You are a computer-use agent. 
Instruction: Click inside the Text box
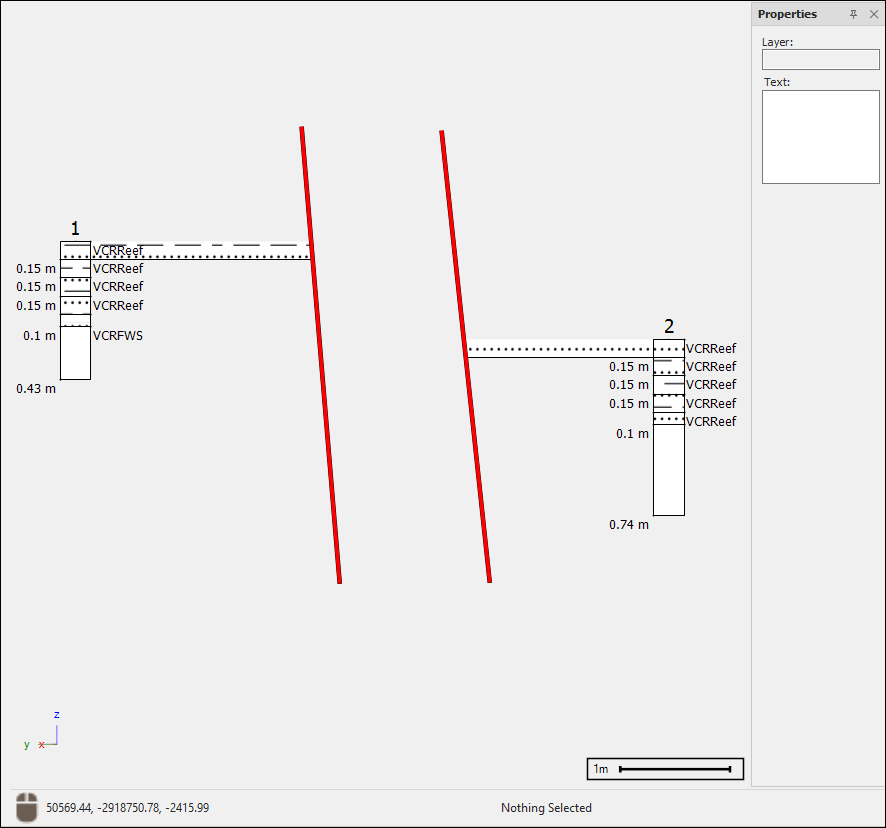coord(820,137)
